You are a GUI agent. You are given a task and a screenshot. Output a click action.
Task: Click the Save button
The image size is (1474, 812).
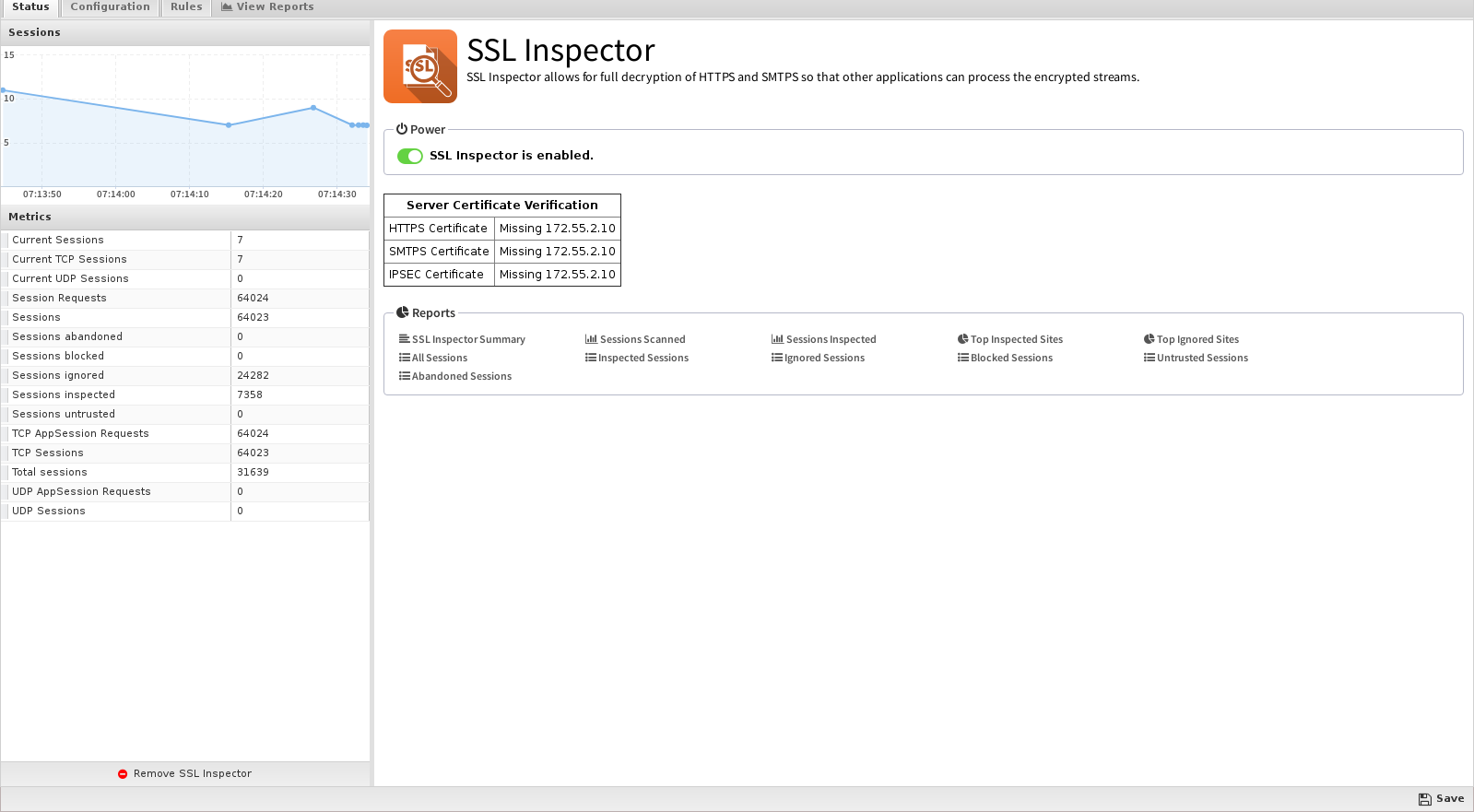(x=1441, y=799)
